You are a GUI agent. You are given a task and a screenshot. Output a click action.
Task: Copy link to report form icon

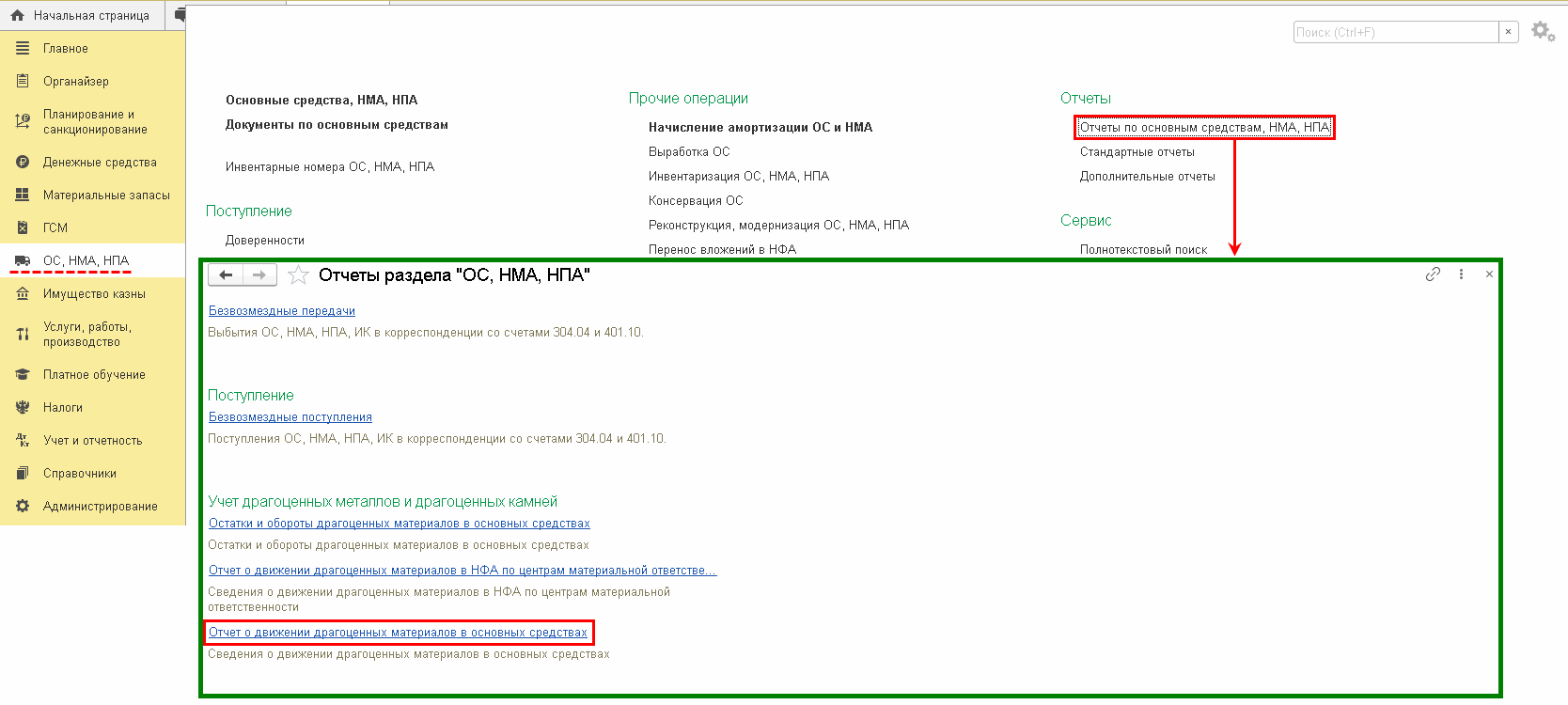(x=1433, y=274)
